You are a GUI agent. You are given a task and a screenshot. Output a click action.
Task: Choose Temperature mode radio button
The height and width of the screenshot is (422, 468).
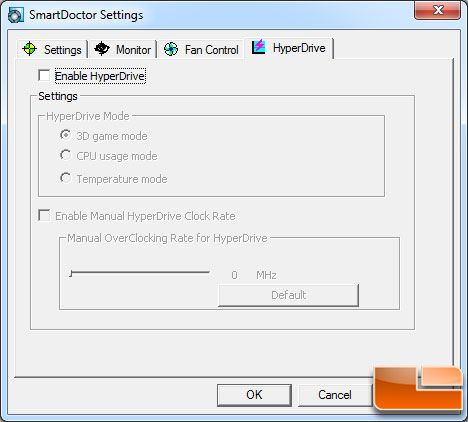(x=66, y=178)
